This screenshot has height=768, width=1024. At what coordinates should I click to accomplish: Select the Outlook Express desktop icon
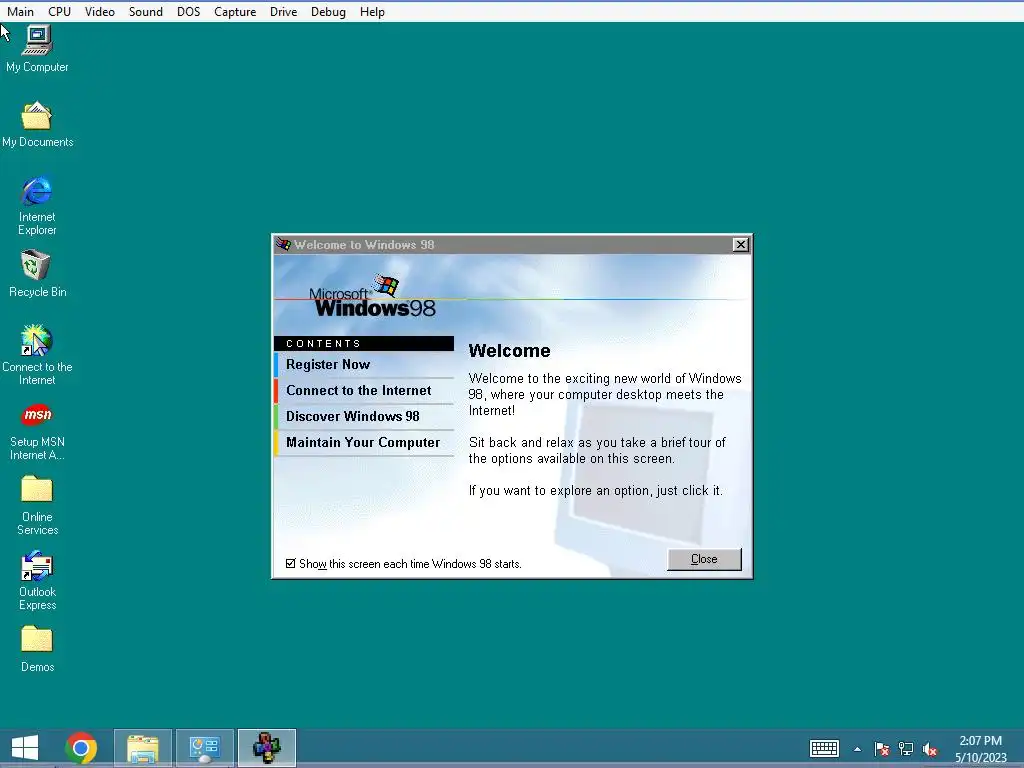pos(37,581)
